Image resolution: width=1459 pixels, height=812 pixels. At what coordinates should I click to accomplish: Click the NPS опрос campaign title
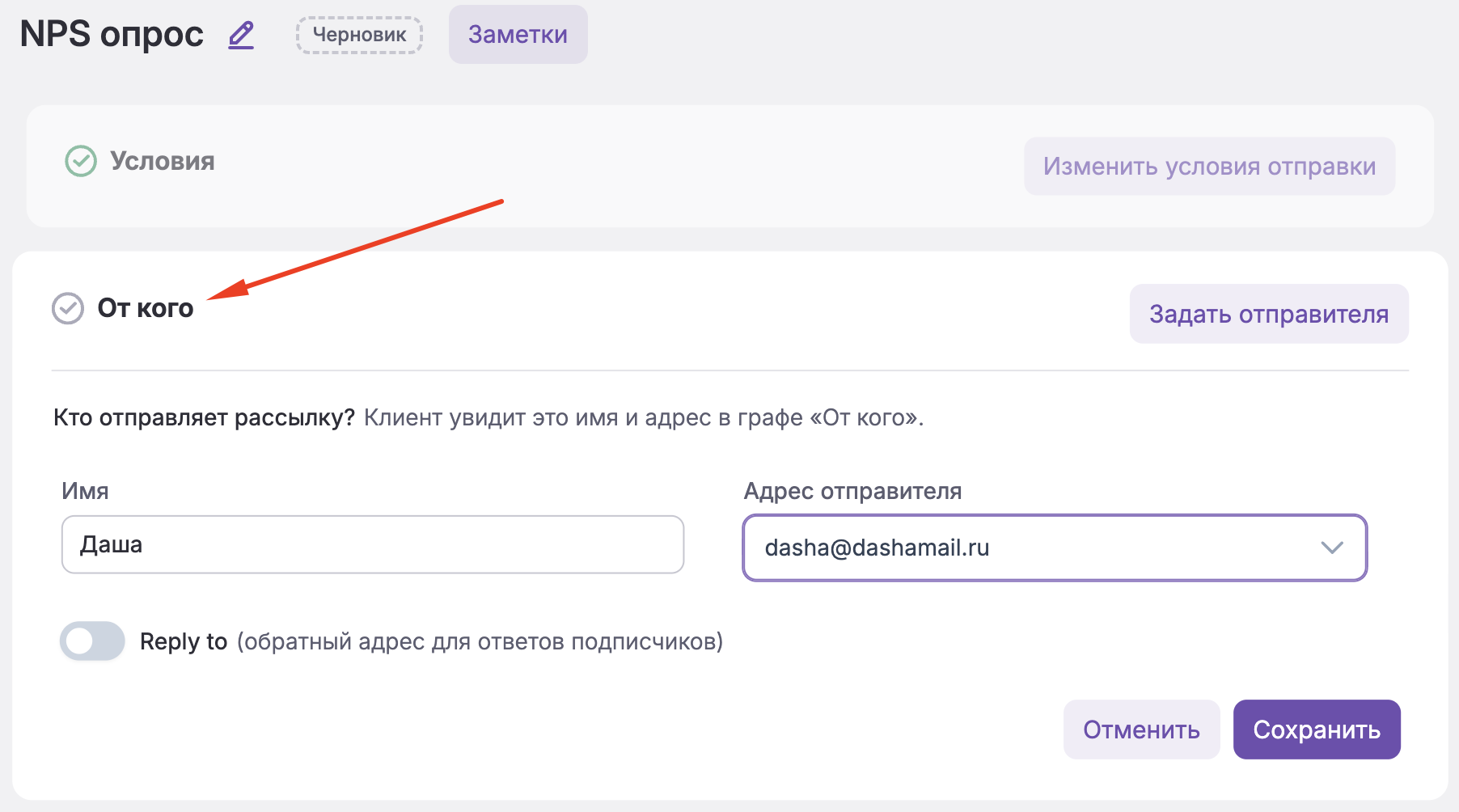click(112, 34)
